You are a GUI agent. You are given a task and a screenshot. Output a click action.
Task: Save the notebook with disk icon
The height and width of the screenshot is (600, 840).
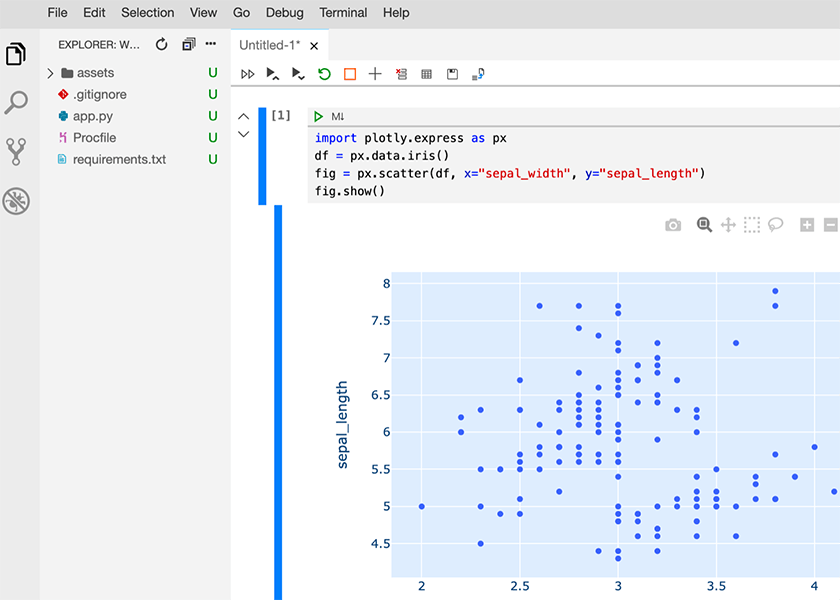click(x=452, y=74)
